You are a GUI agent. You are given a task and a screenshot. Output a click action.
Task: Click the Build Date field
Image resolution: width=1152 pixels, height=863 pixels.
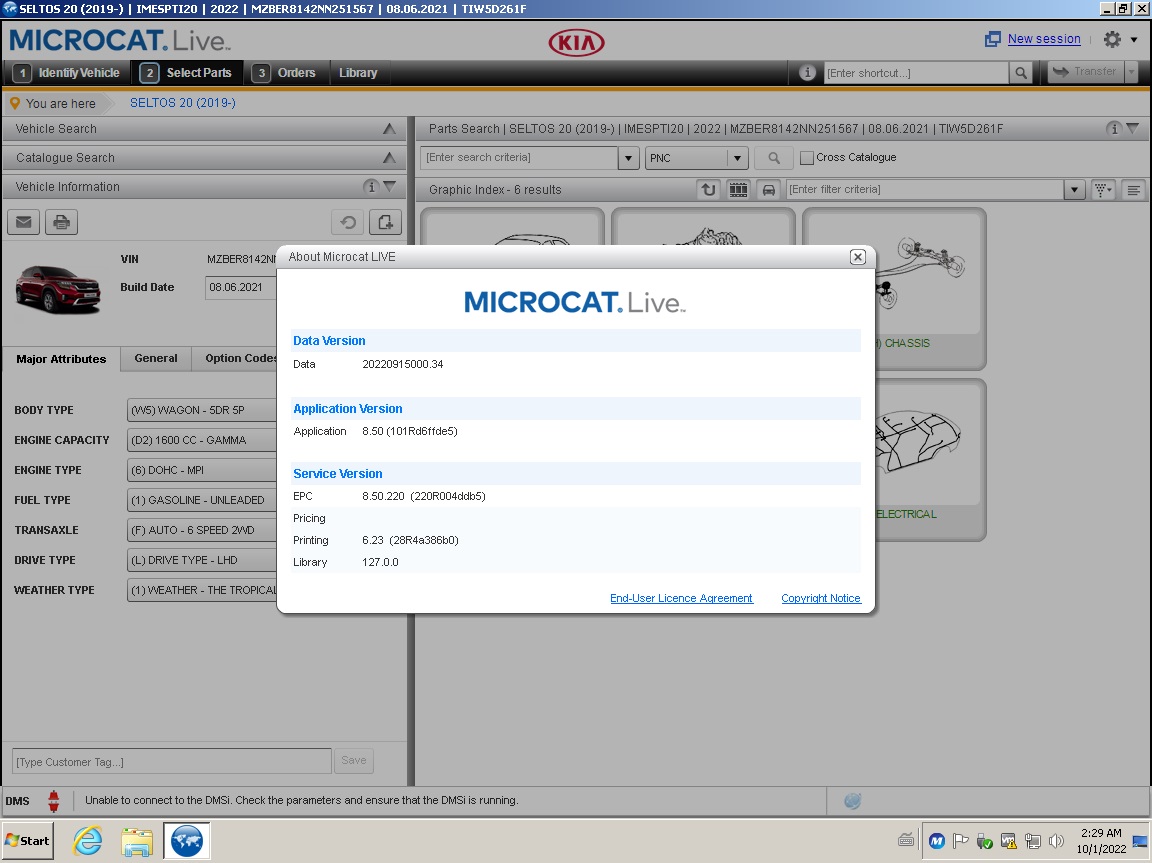click(x=240, y=287)
